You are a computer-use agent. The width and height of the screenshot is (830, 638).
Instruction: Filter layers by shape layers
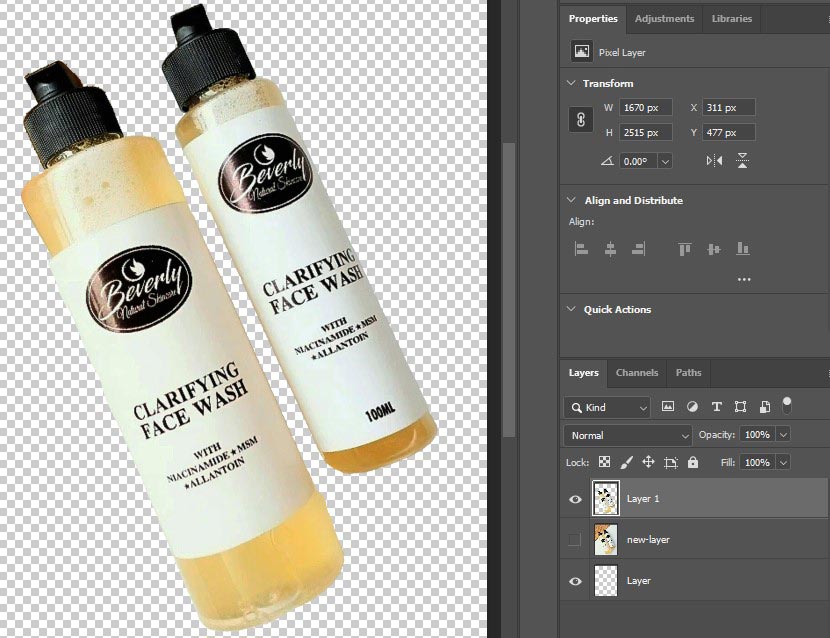pos(741,407)
